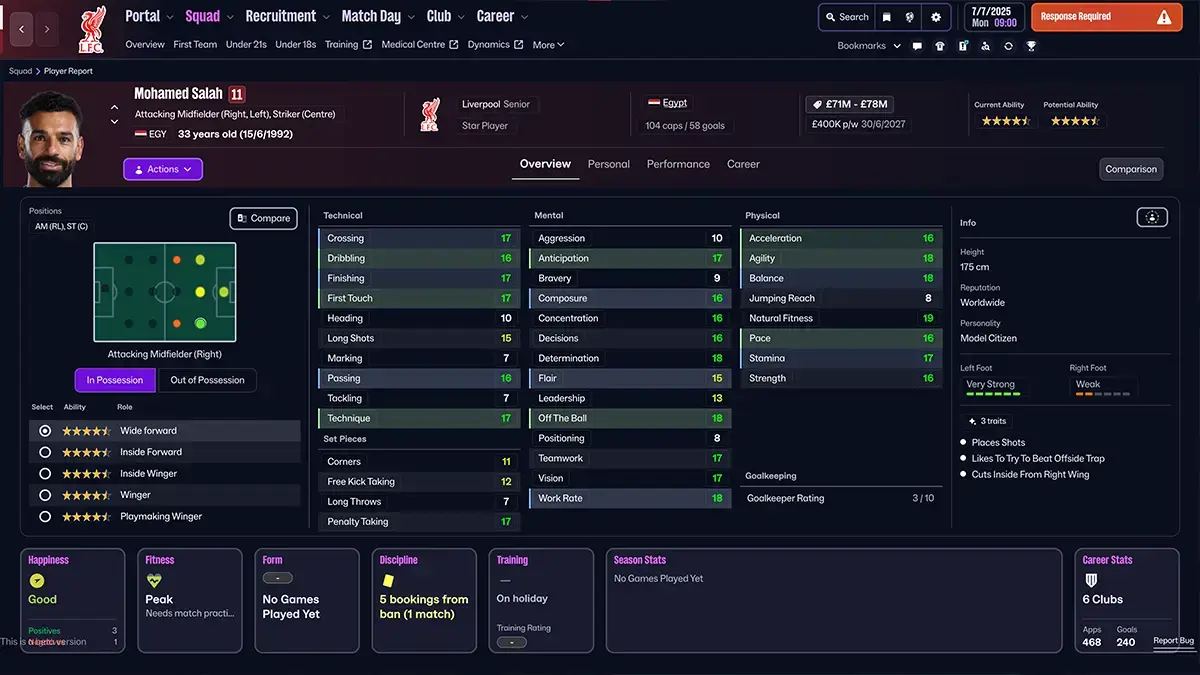Open the Bookmarks dropdown

[868, 46]
